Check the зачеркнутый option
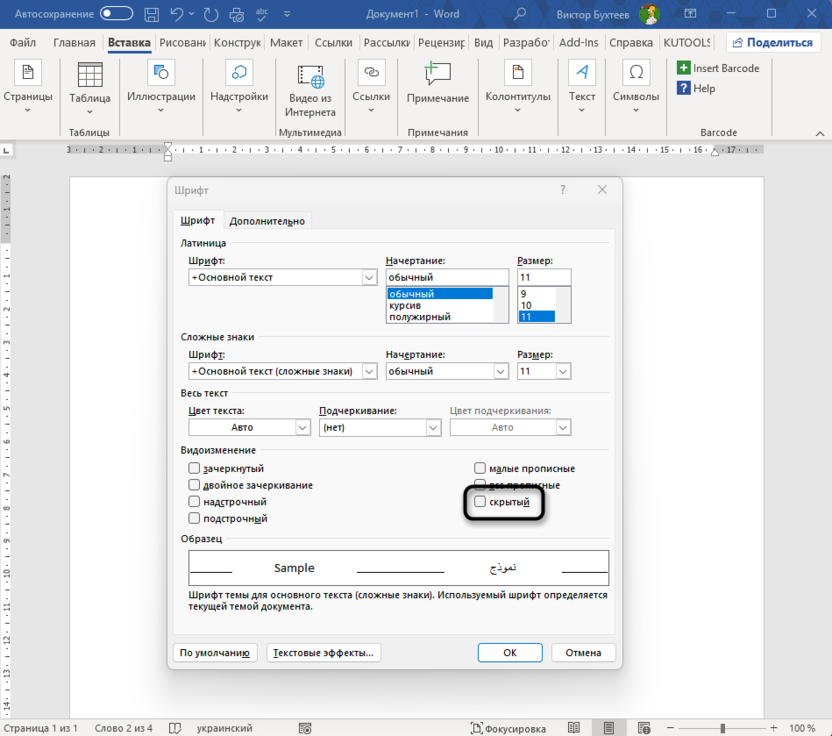 (x=195, y=467)
